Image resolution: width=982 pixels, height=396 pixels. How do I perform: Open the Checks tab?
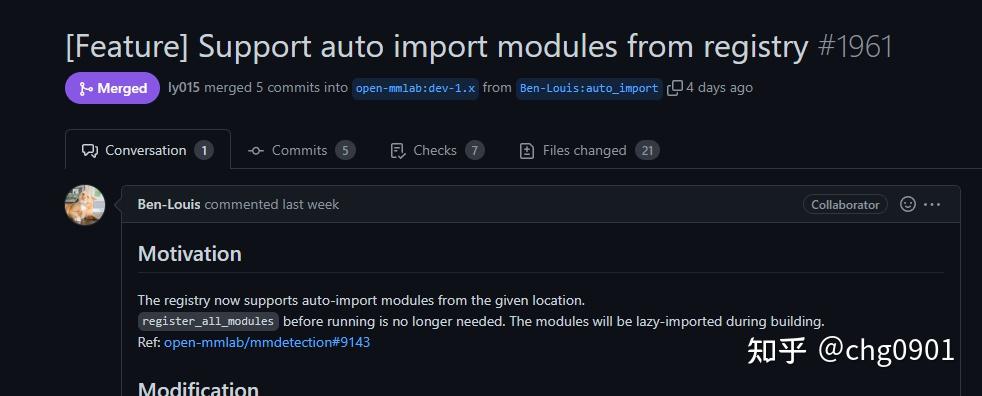[437, 150]
